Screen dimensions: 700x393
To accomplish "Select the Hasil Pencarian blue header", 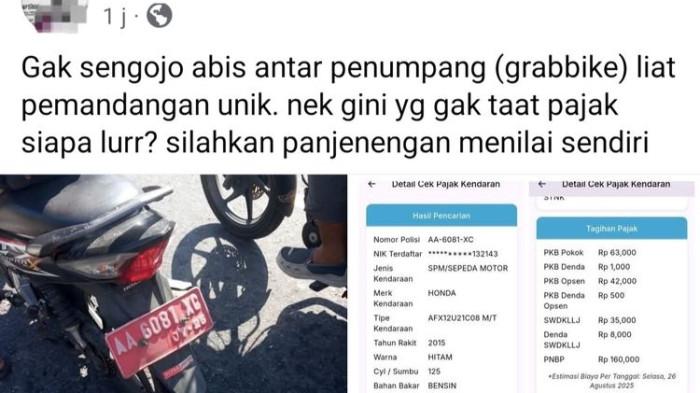I will click(441, 215).
